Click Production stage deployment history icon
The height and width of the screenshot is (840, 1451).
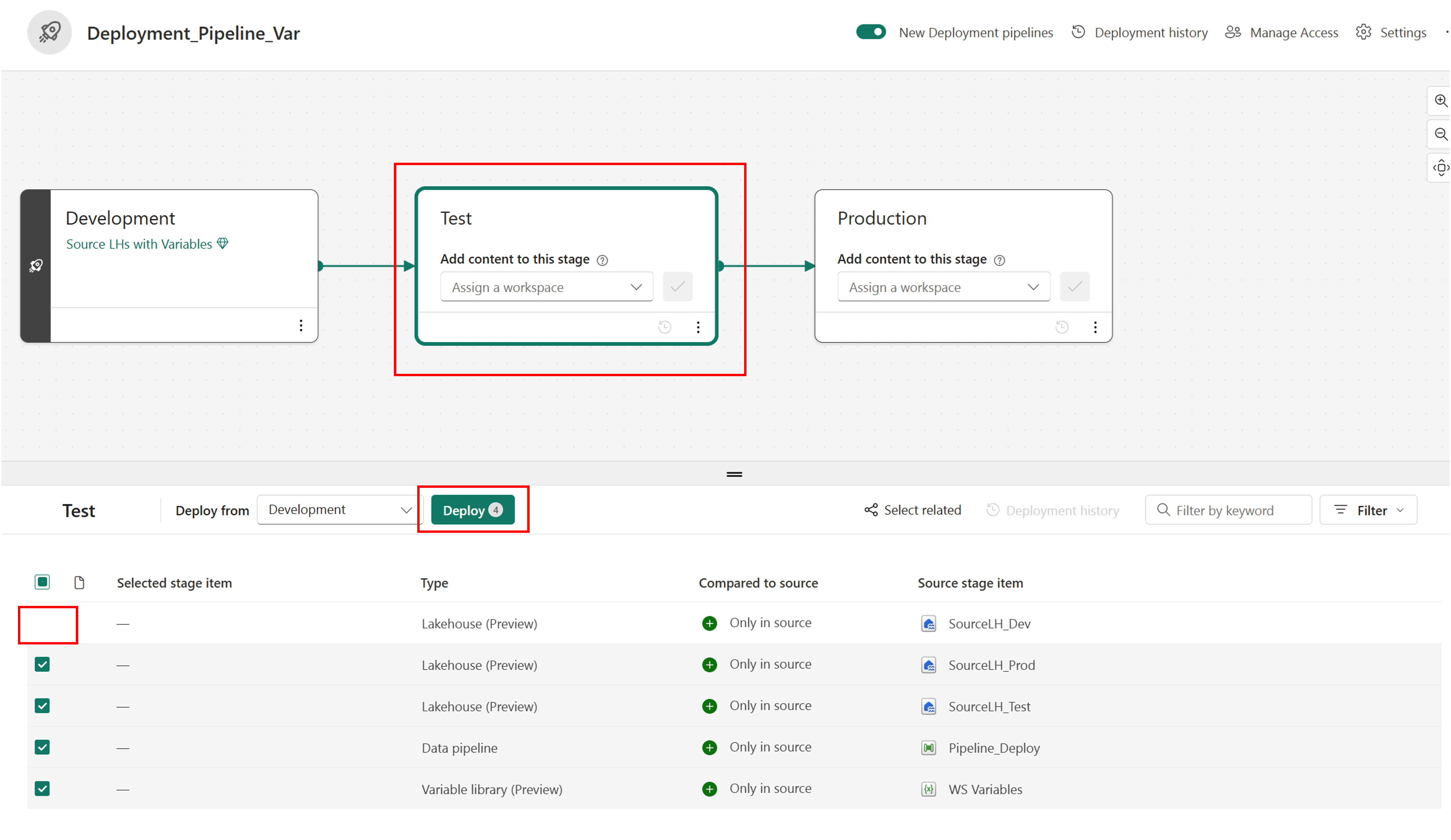[x=1062, y=327]
